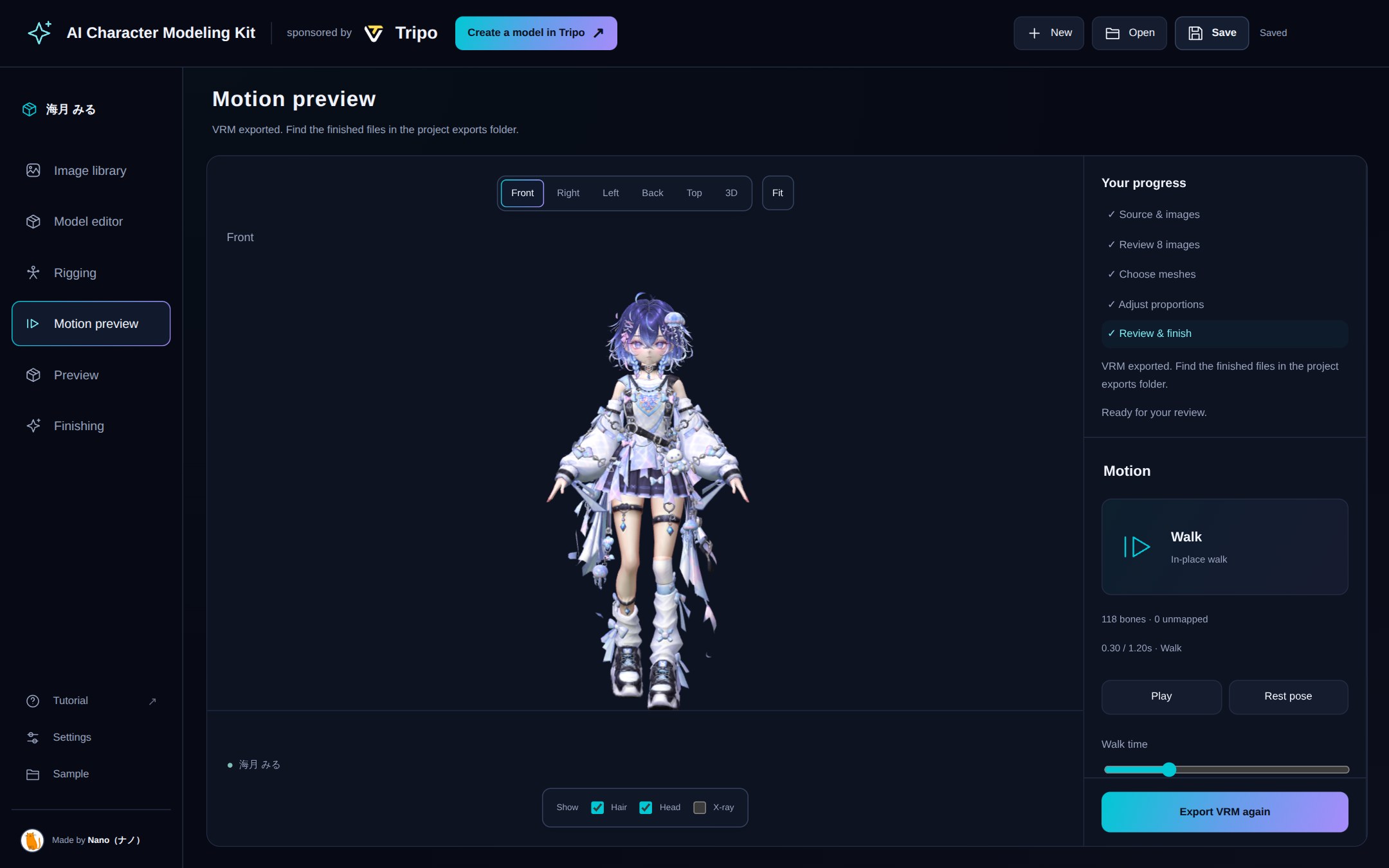1389x868 pixels.
Task: Switch to the Left view tab
Action: (610, 193)
